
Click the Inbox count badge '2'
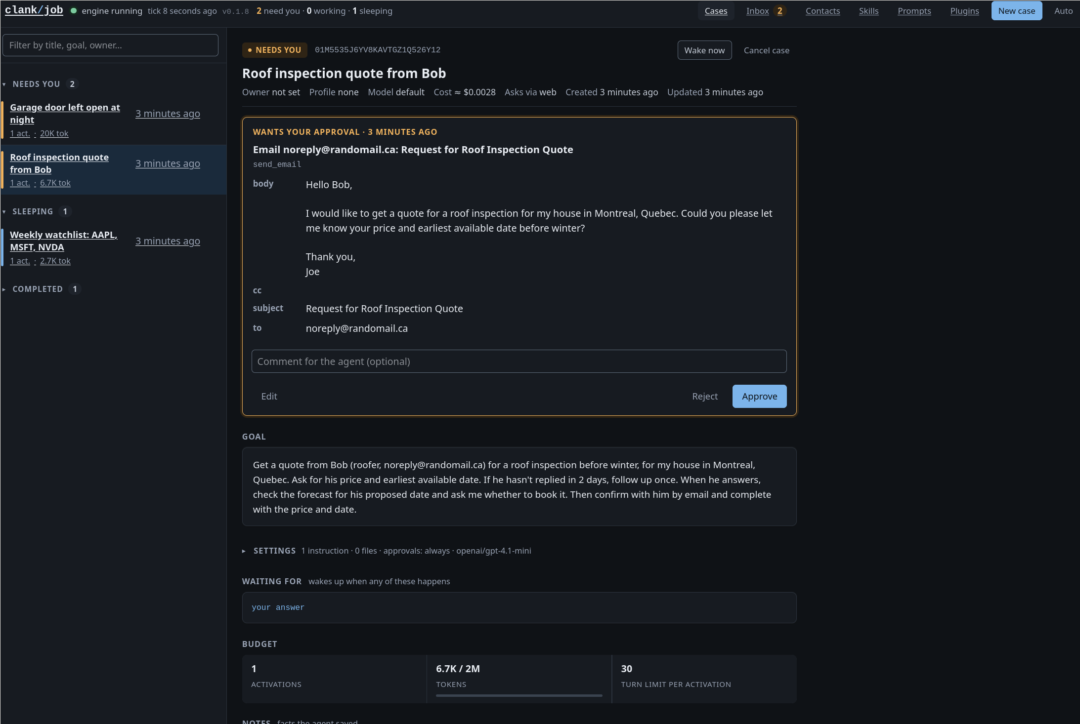[780, 11]
